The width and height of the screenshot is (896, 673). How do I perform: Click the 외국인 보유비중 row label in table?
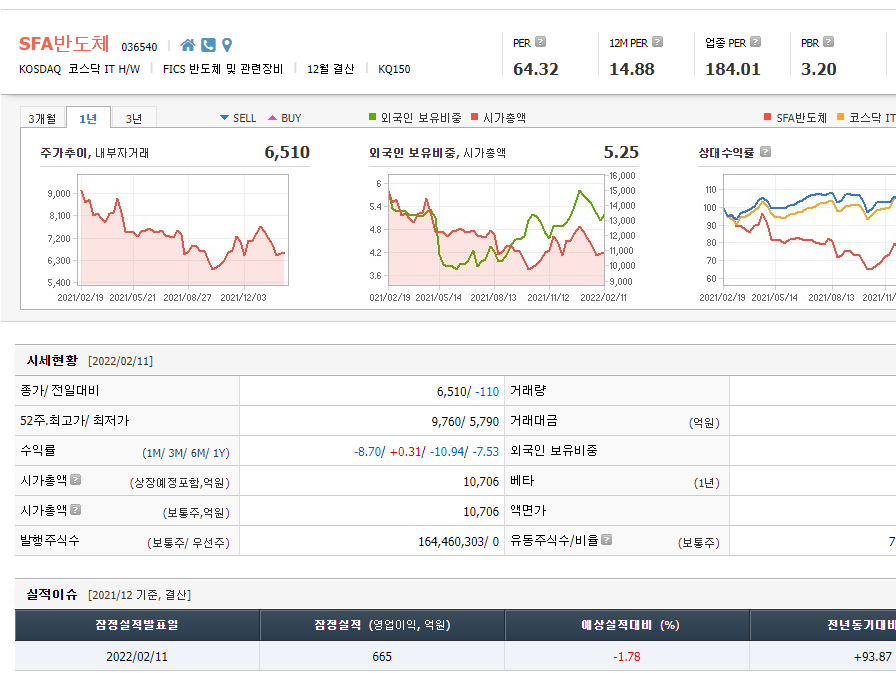click(x=554, y=450)
